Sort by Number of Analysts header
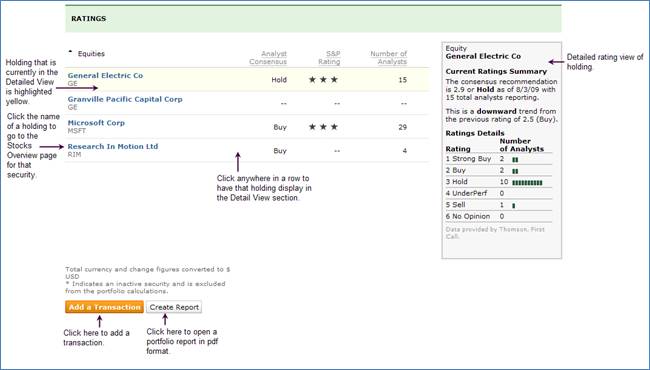Image resolution: width=650 pixels, height=370 pixels. click(388, 58)
